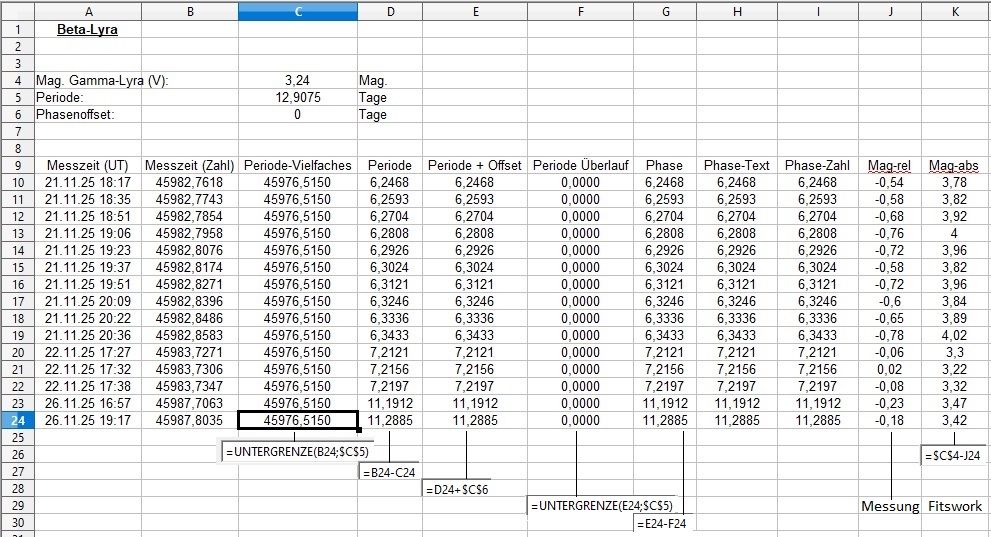Click the Fitswork label
The height and width of the screenshot is (537, 991).
954,506
